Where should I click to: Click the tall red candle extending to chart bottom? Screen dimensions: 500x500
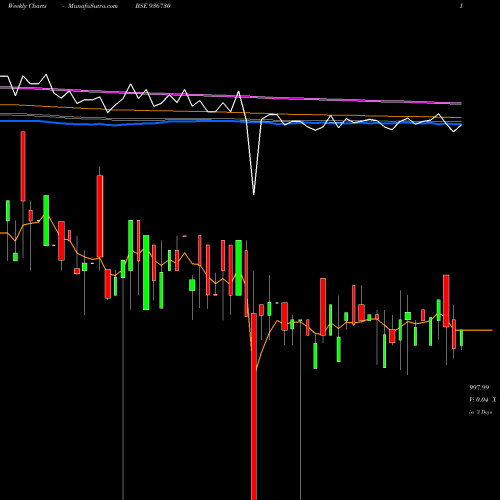254,406
